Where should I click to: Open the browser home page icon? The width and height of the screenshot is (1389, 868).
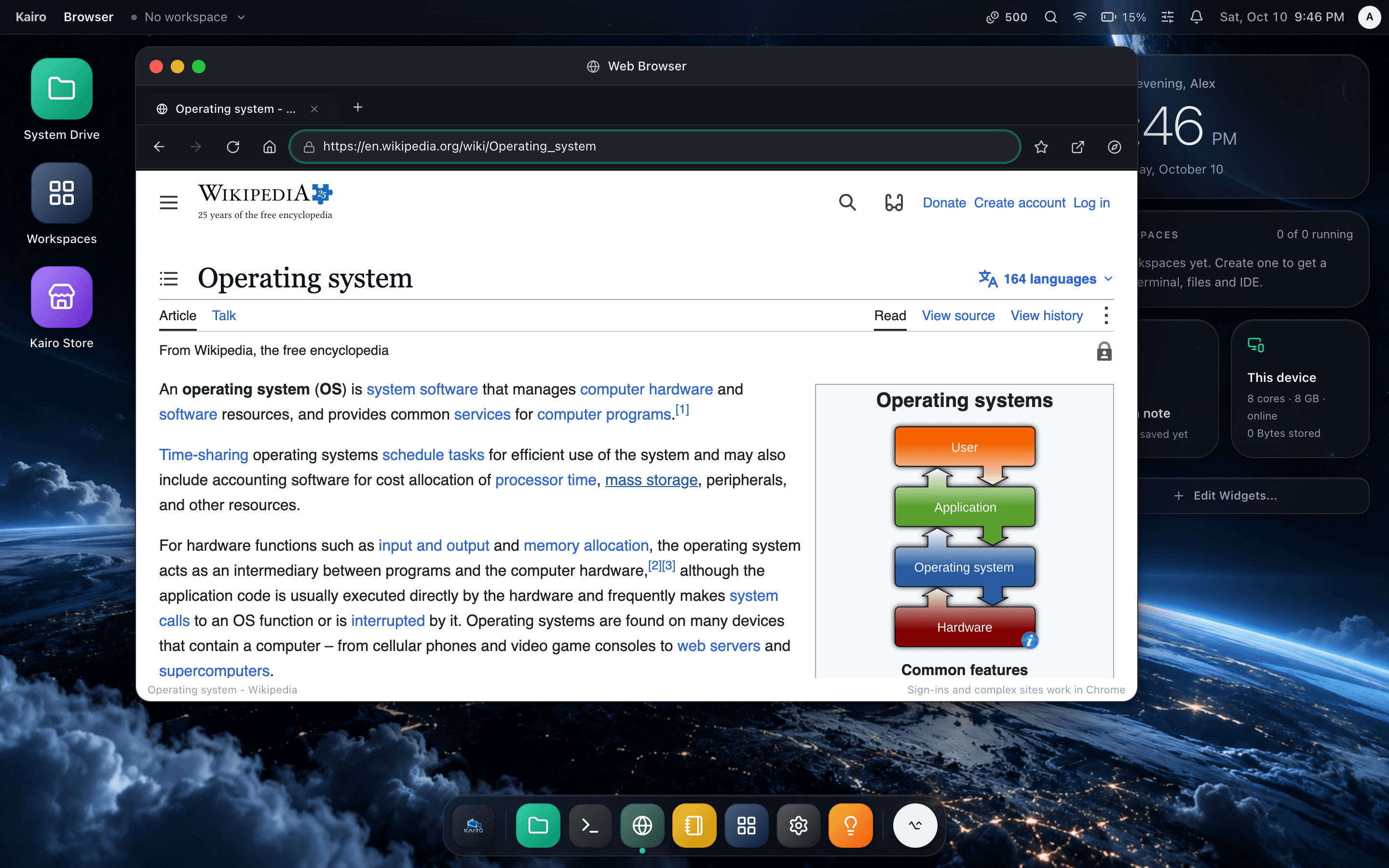click(x=269, y=147)
